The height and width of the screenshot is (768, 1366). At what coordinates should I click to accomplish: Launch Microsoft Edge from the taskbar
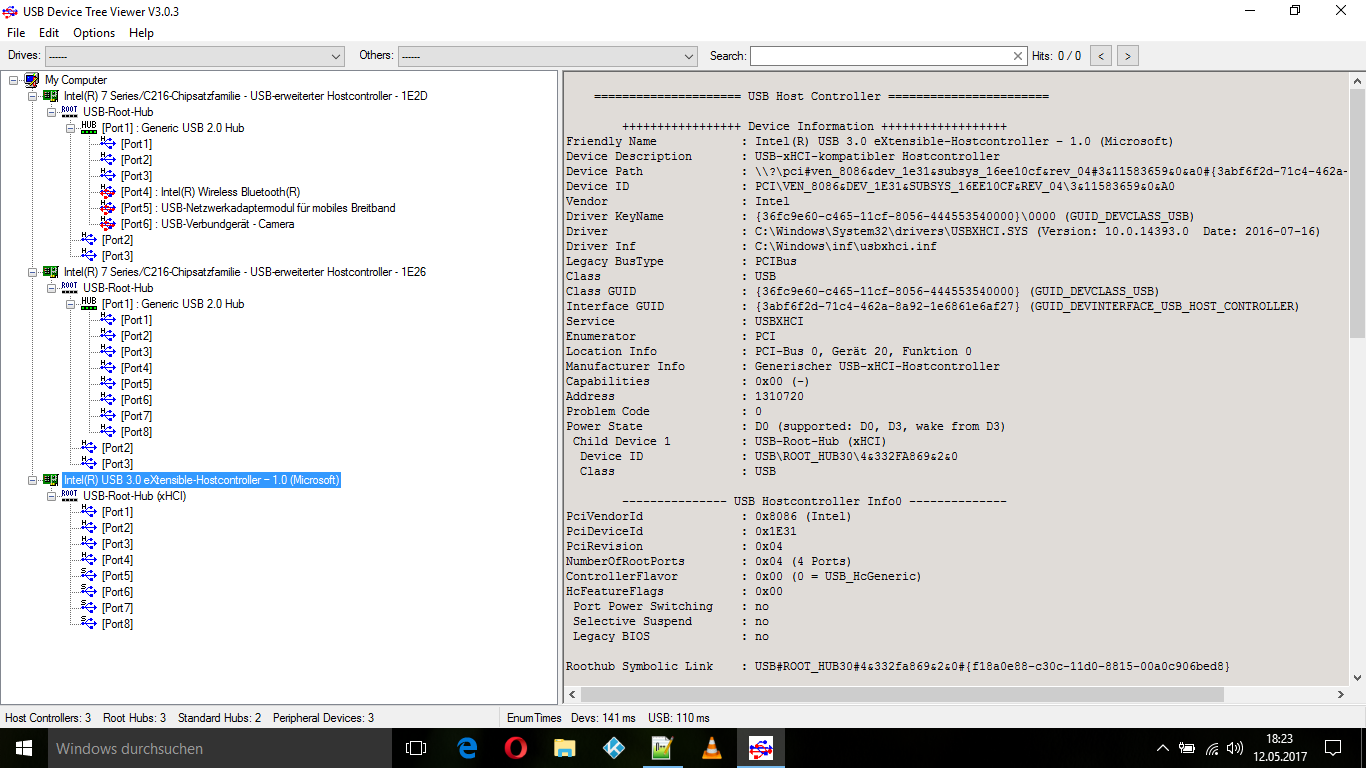click(x=467, y=748)
